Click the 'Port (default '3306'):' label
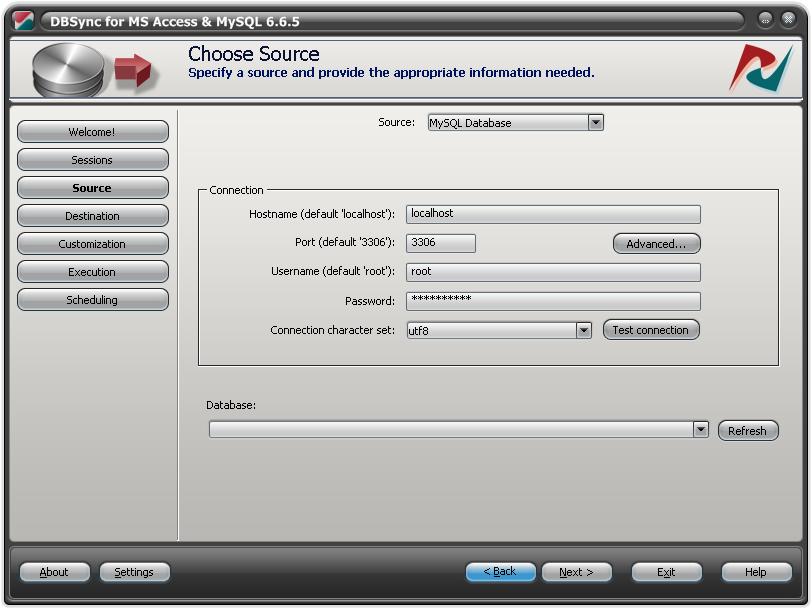This screenshot has height=609, width=812. click(x=345, y=242)
